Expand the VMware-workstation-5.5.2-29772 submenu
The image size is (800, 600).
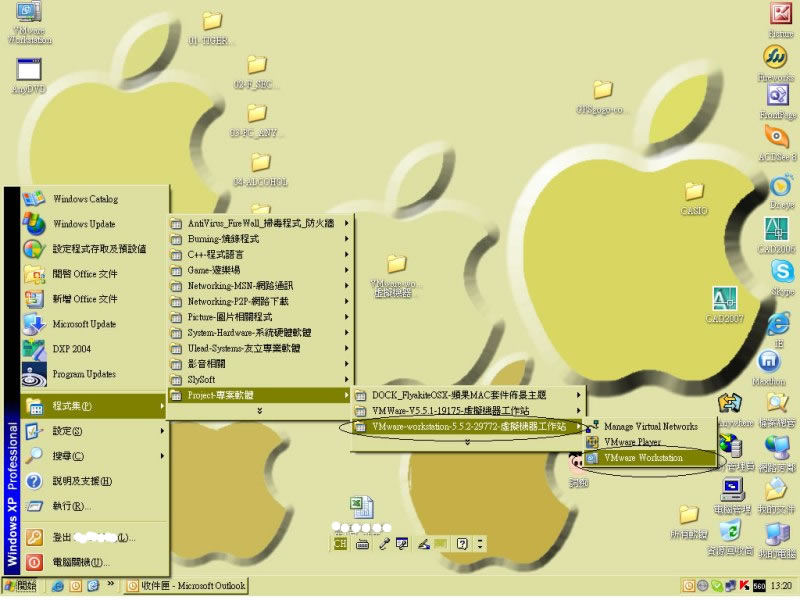(x=468, y=427)
